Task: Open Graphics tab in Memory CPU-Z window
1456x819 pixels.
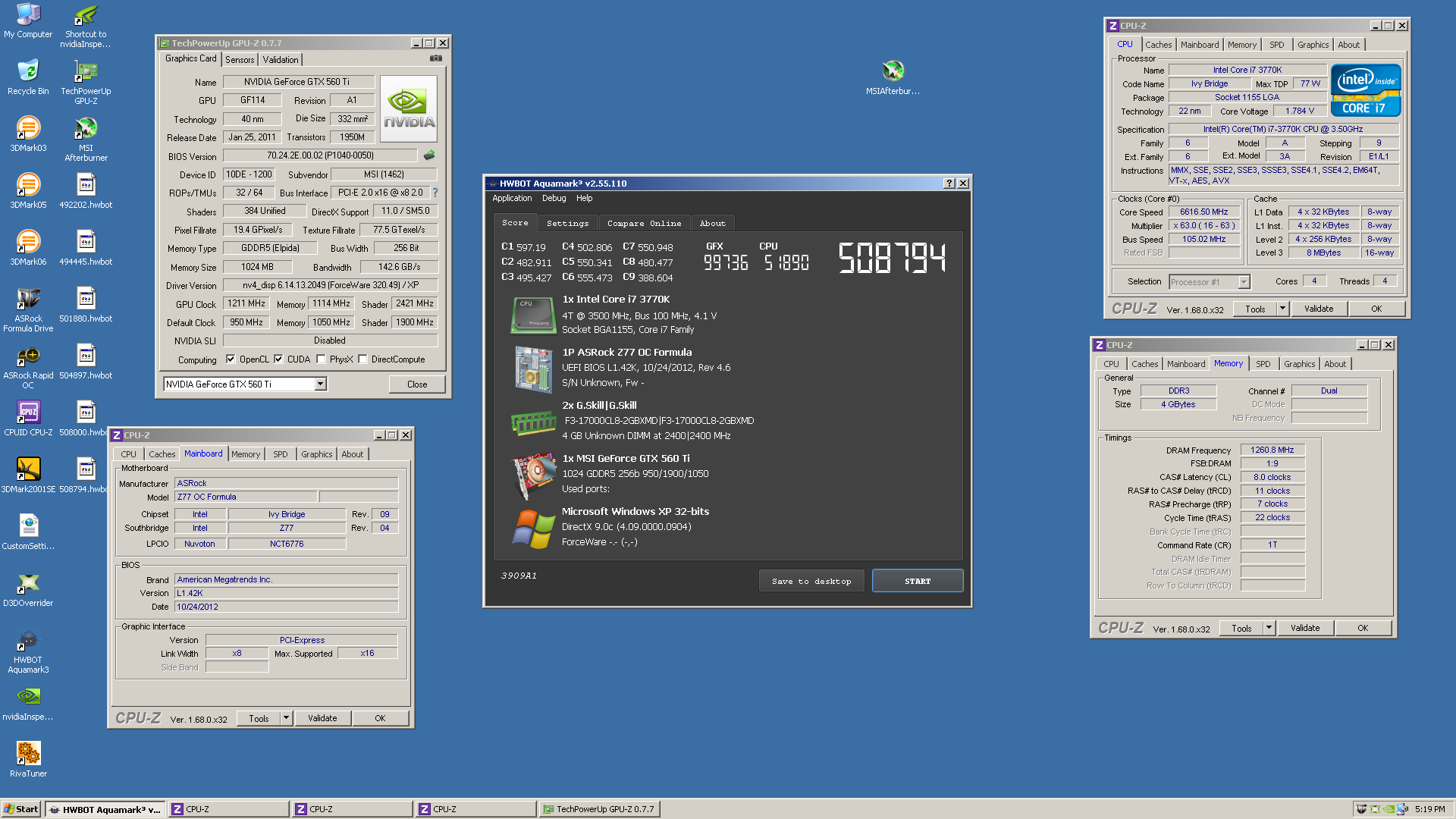Action: coord(1299,364)
